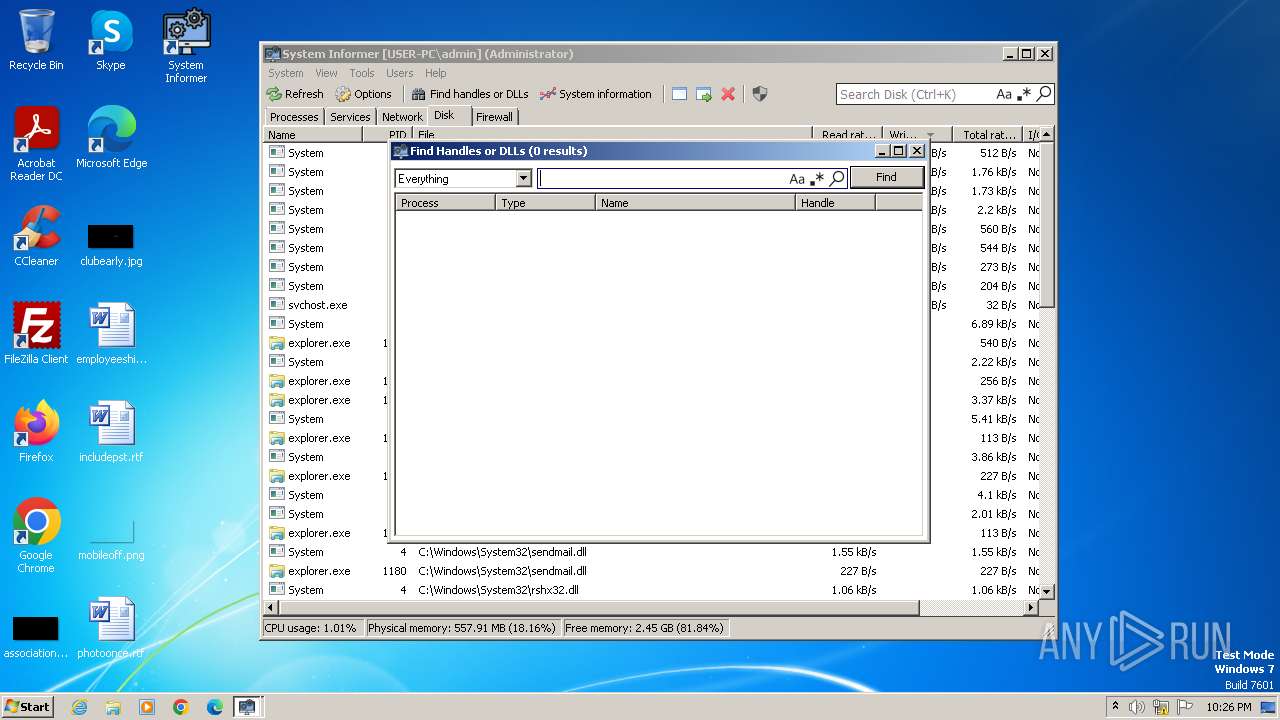Open the View menu
Viewport: 1280px width, 720px height.
(327, 73)
